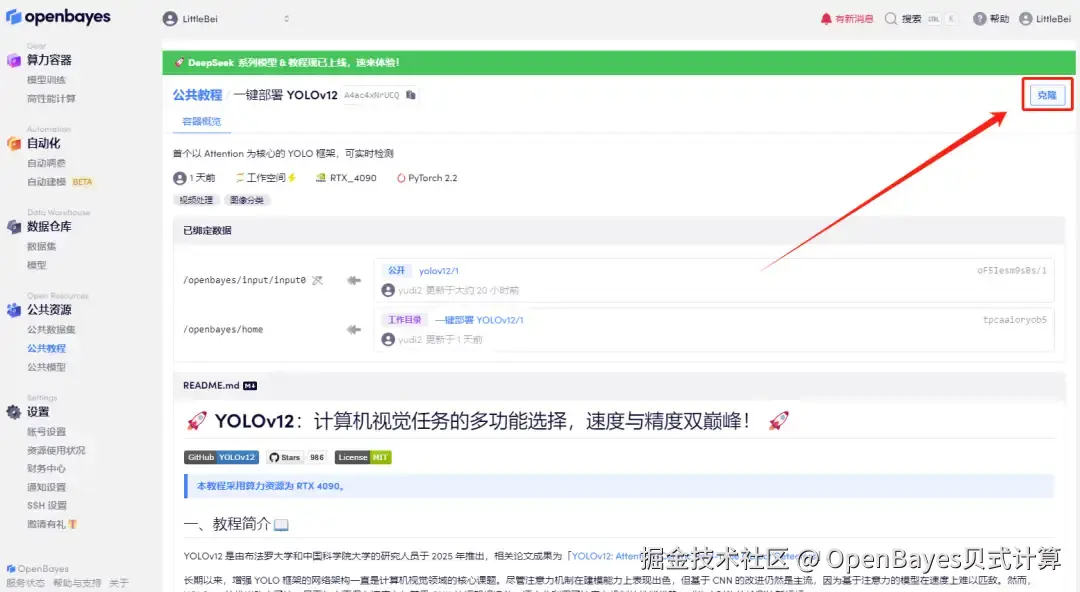
Task: Click the GitHub YOLOv12 badge
Action: [x=222, y=457]
